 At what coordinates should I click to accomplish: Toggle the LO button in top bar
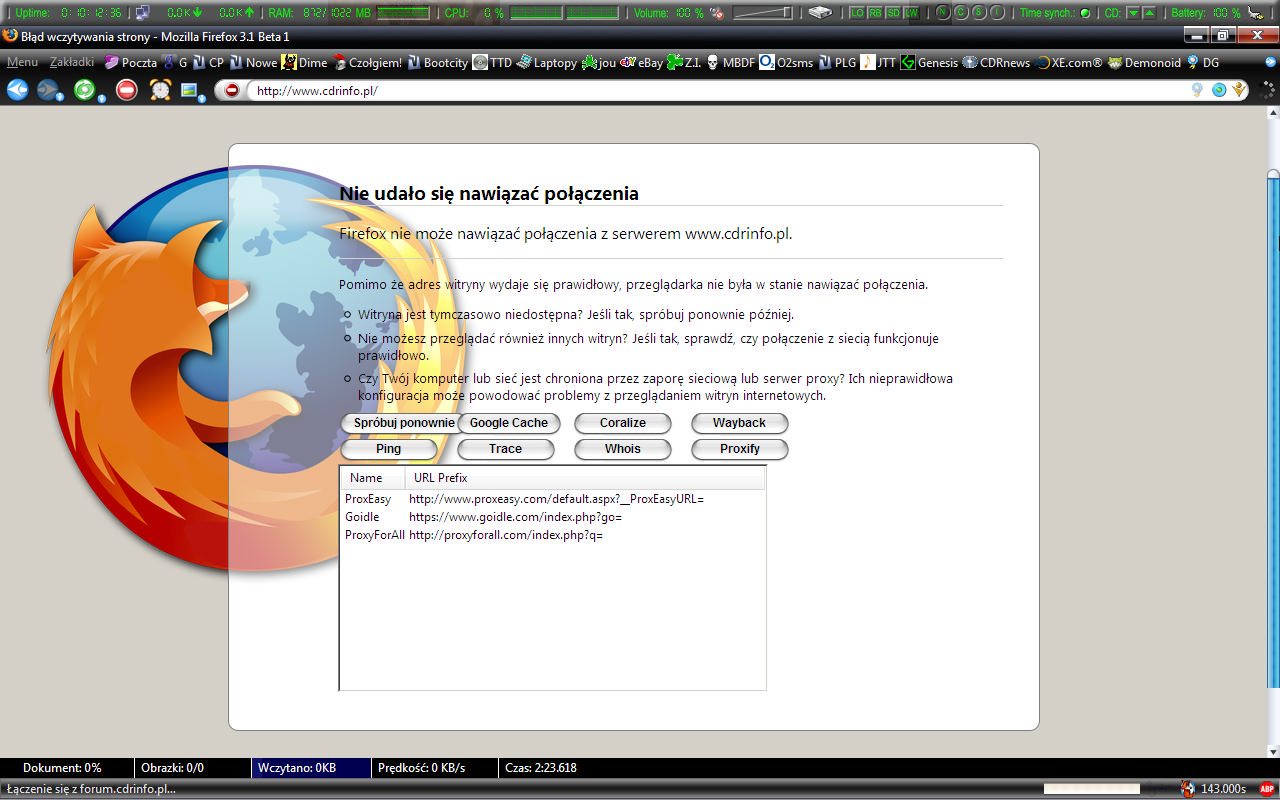(x=857, y=13)
